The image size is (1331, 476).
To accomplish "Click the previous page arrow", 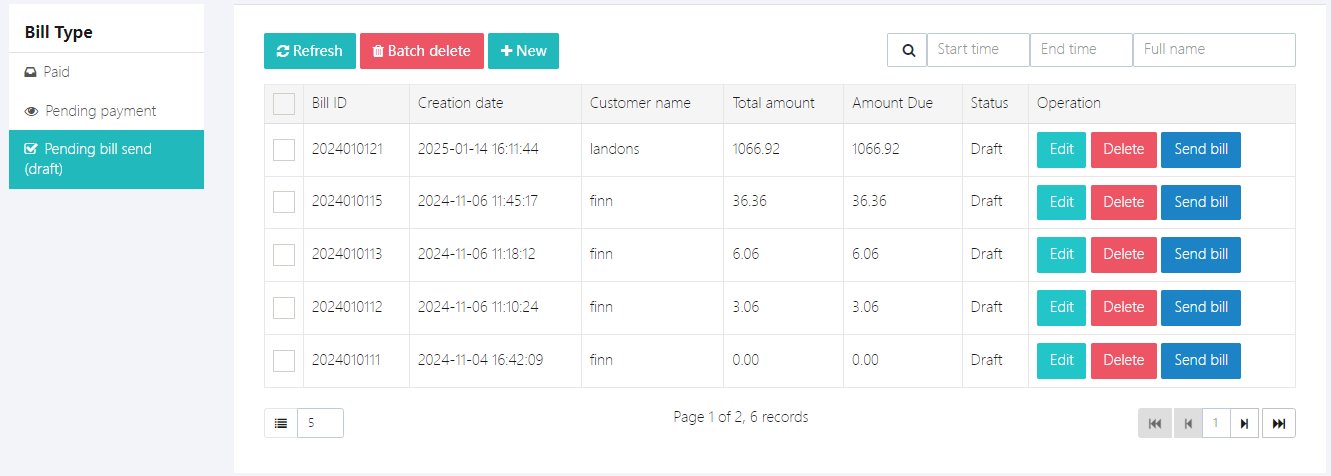I will tap(1188, 423).
